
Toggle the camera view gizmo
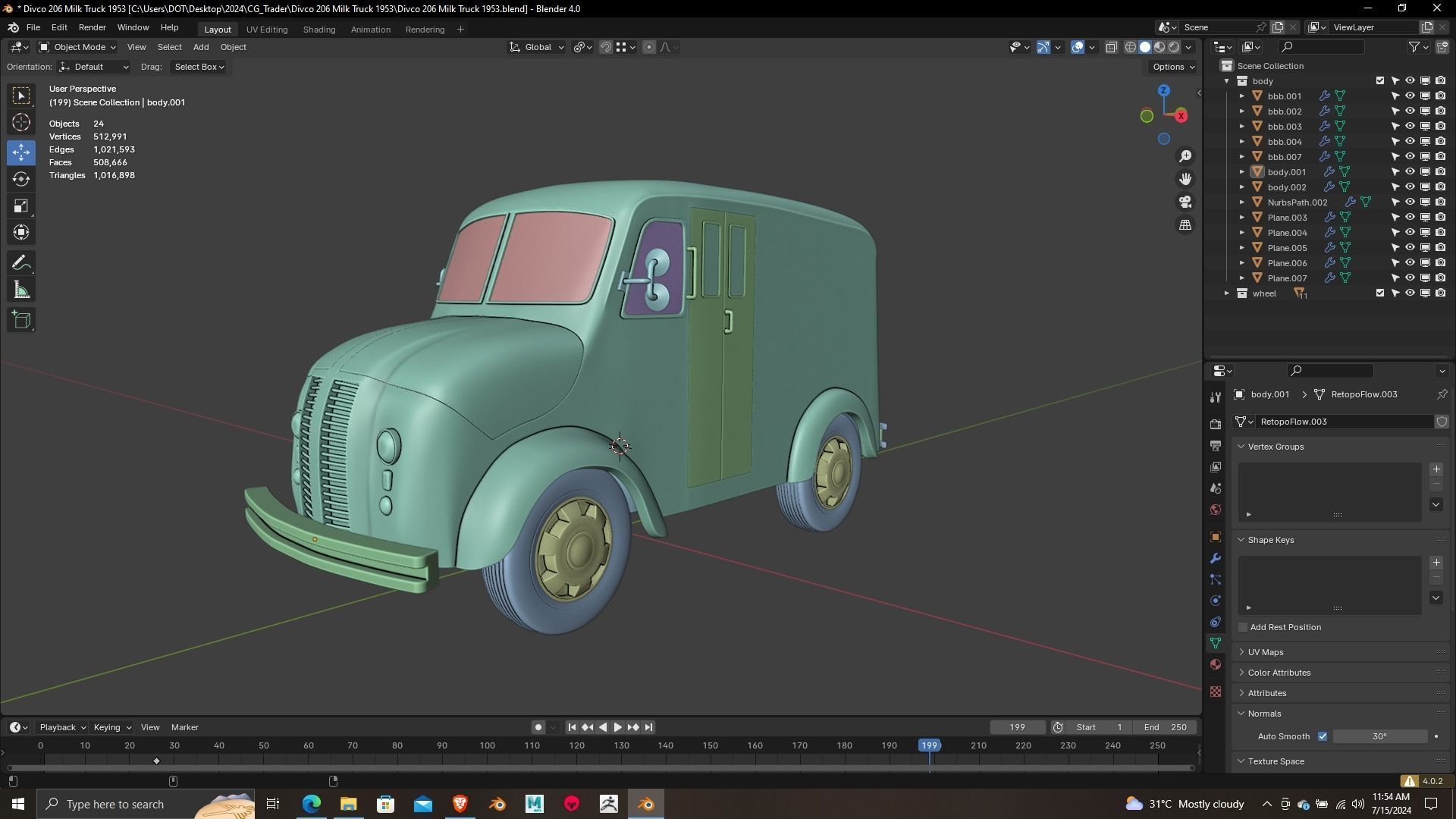(x=1185, y=202)
